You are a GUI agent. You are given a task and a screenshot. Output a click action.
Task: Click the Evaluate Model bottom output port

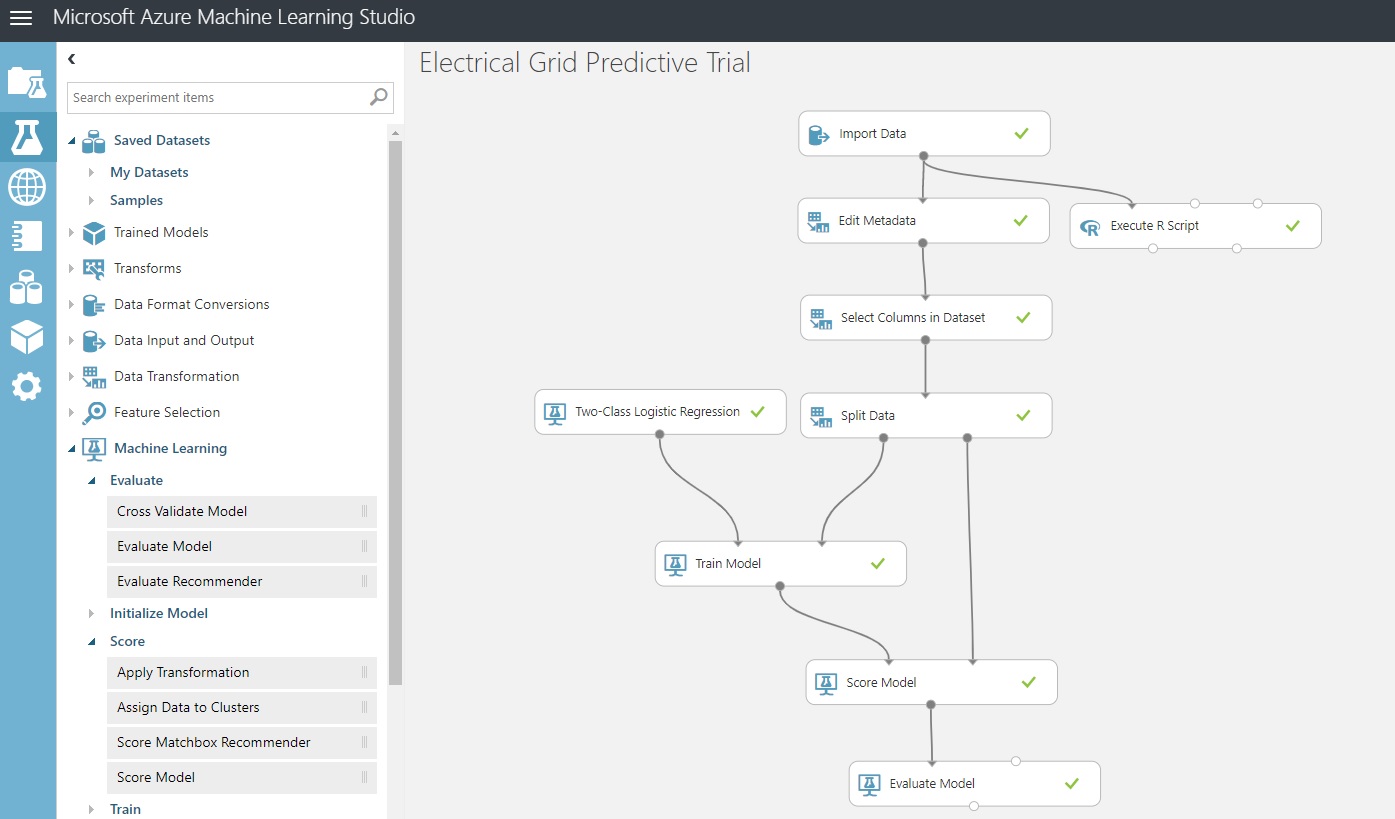pyautogui.click(x=974, y=806)
